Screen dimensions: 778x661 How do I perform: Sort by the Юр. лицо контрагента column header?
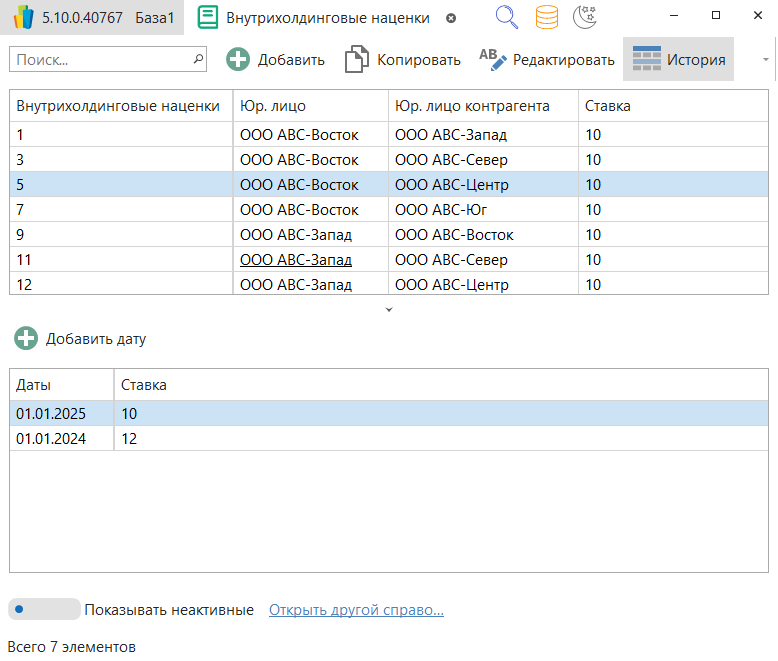[472, 105]
